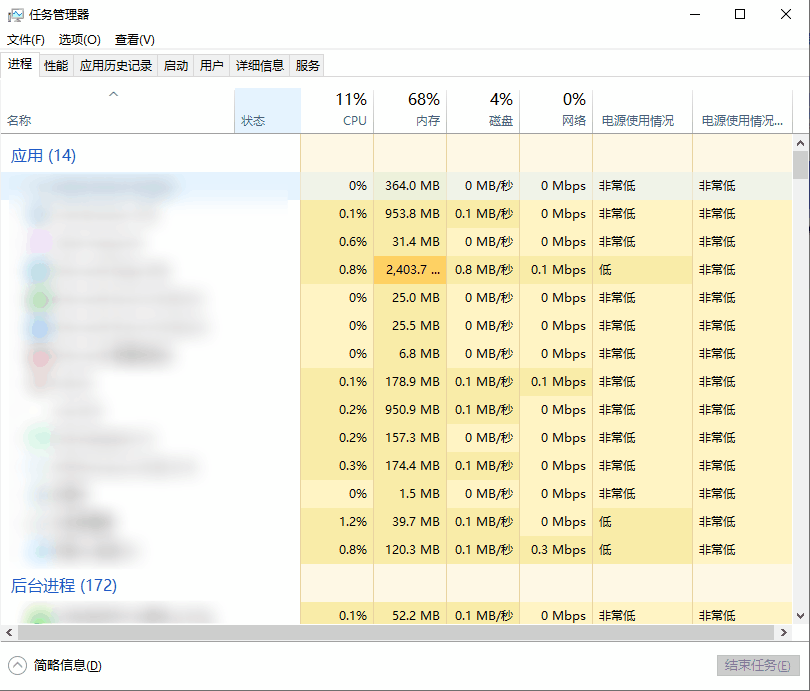The image size is (810, 691).
Task: Select the 953.8 MB memory cell
Action: click(410, 214)
